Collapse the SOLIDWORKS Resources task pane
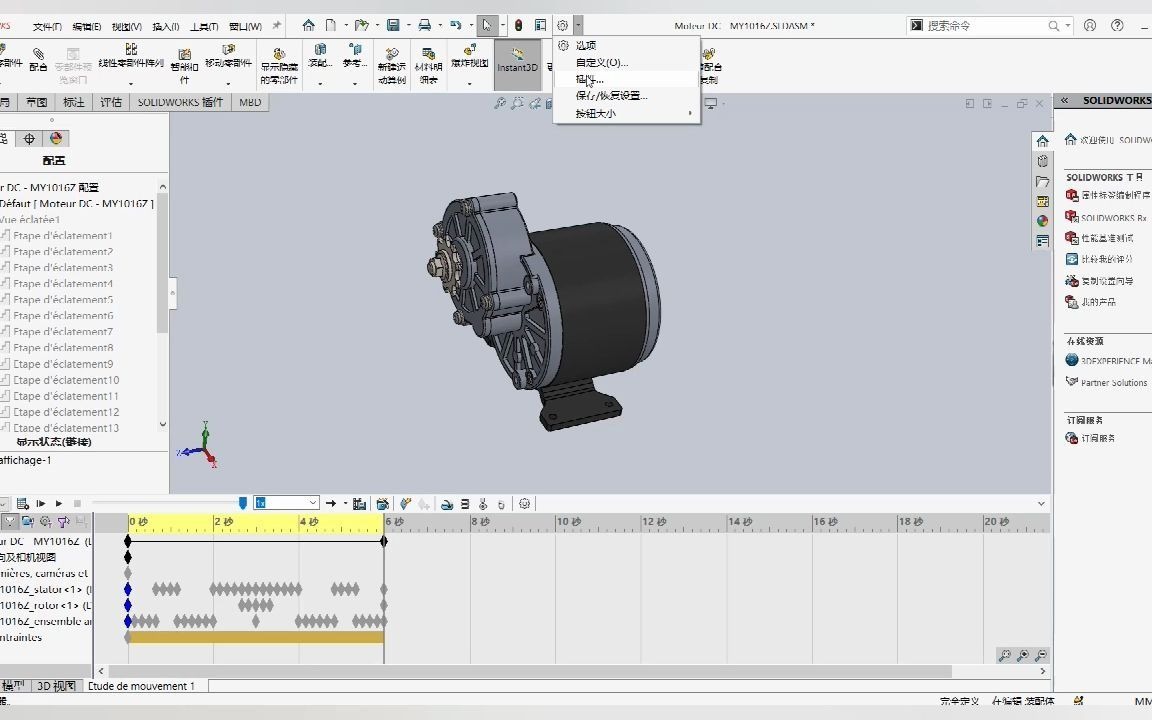The width and height of the screenshot is (1152, 720). [1065, 100]
